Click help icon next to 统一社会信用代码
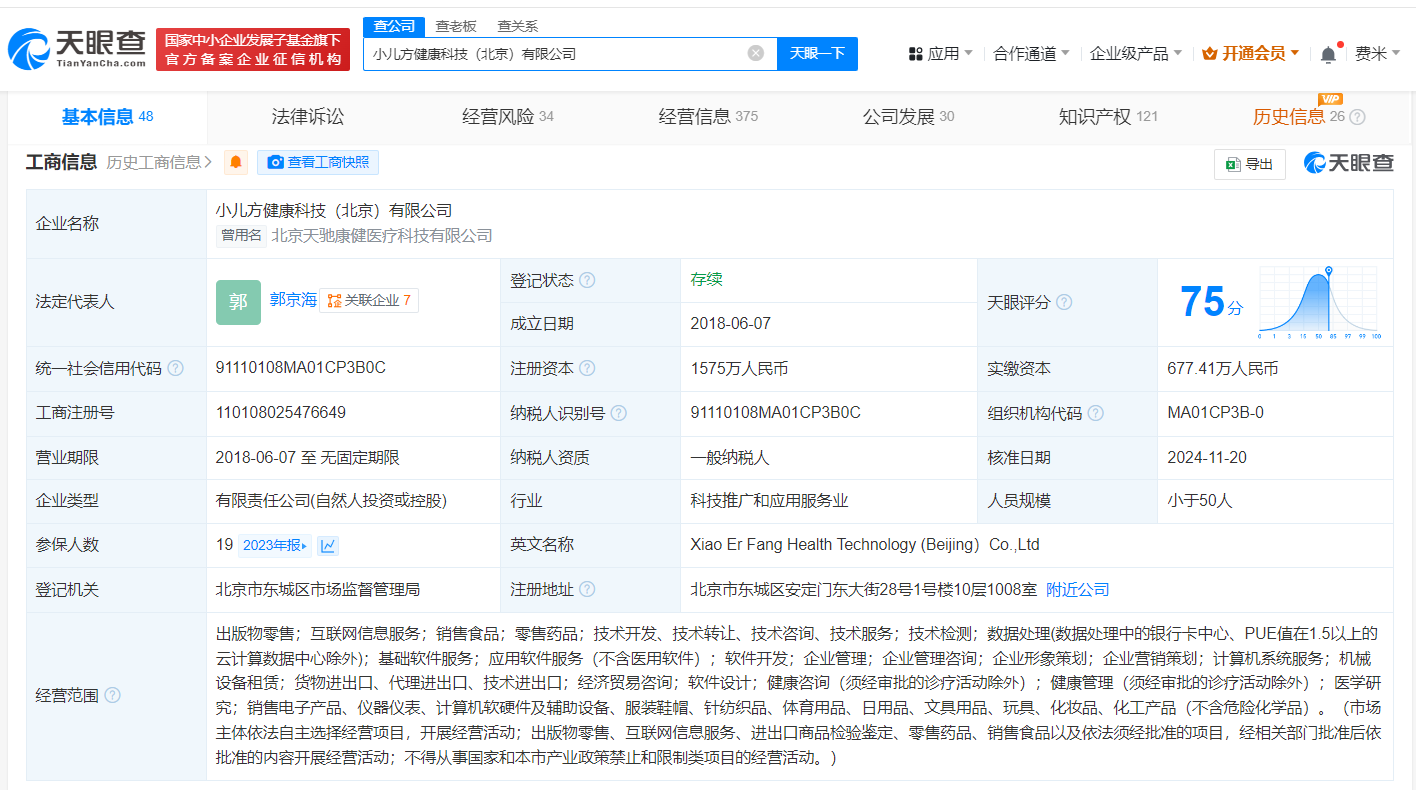1416x790 pixels. click(176, 369)
